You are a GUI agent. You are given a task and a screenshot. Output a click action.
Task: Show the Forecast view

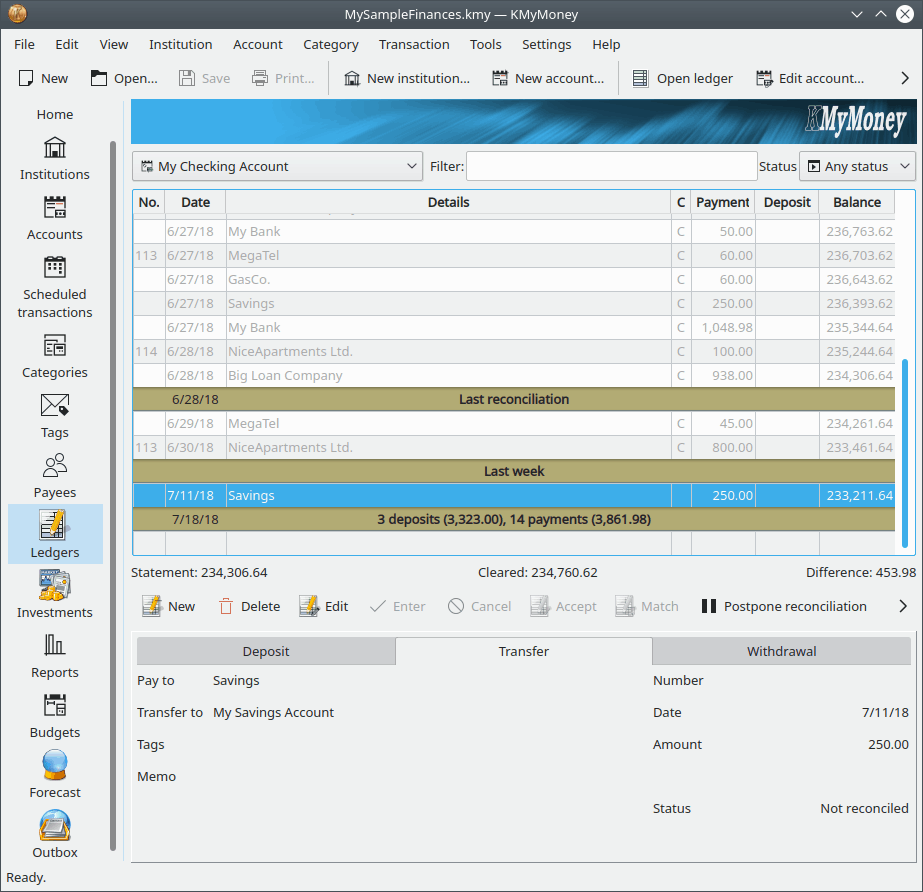click(x=55, y=774)
